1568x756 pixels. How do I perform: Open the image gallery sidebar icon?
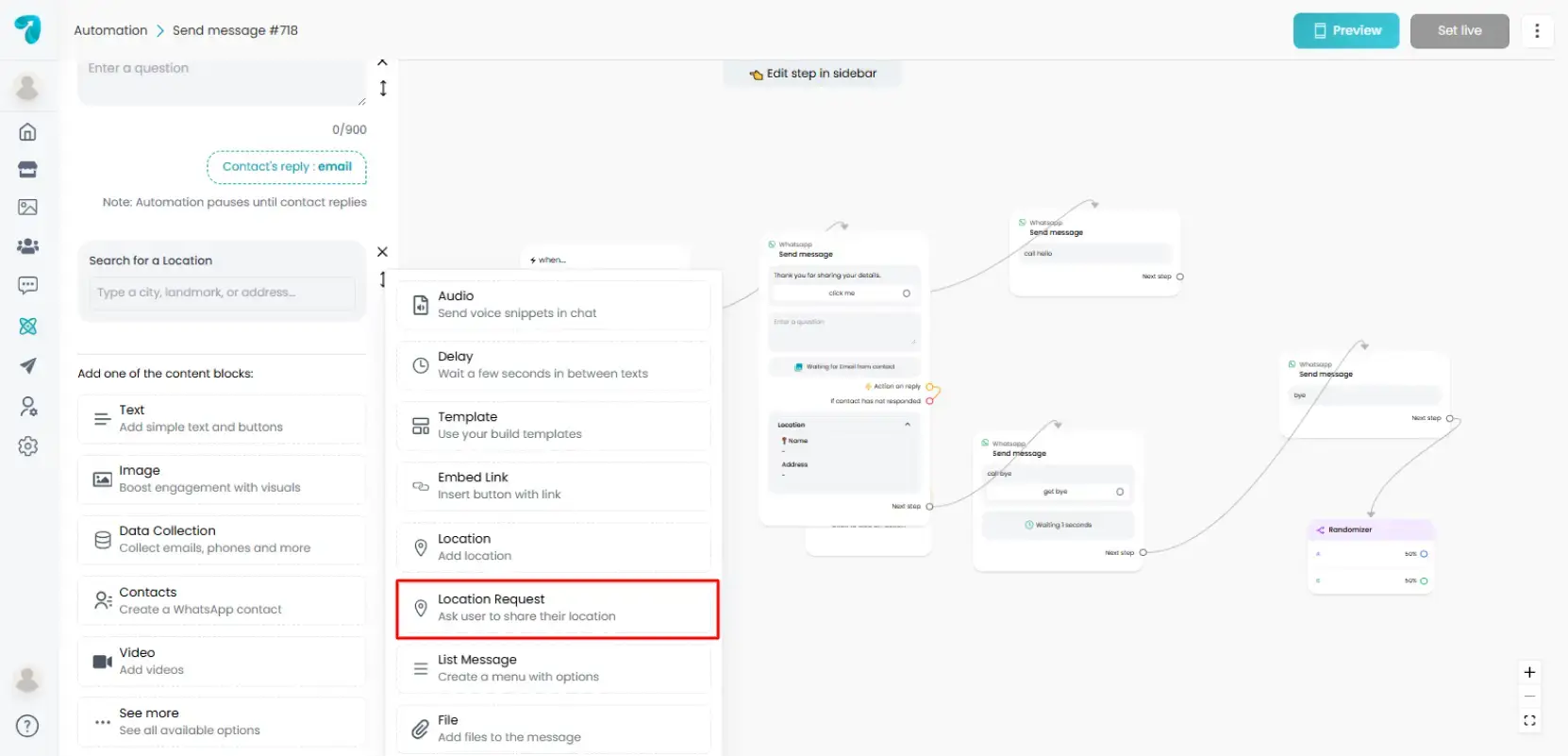27,208
